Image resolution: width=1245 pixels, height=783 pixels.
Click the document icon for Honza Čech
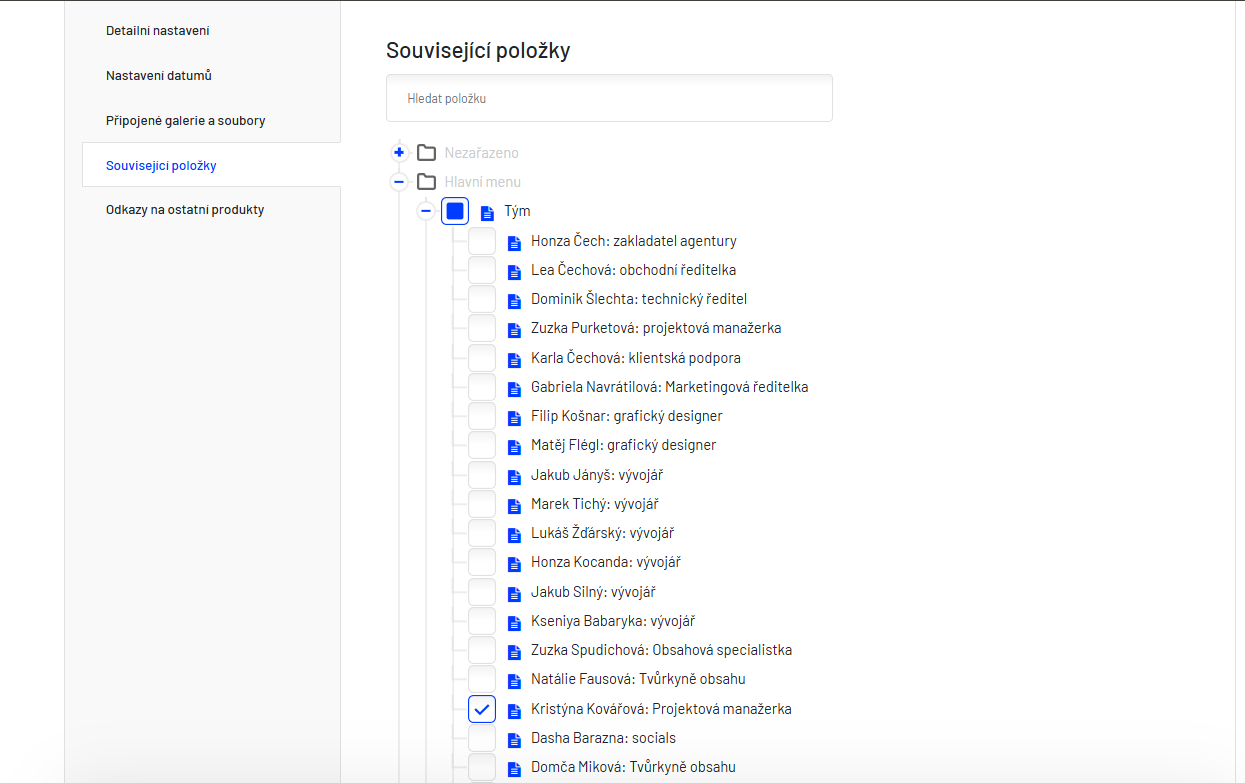[515, 242]
